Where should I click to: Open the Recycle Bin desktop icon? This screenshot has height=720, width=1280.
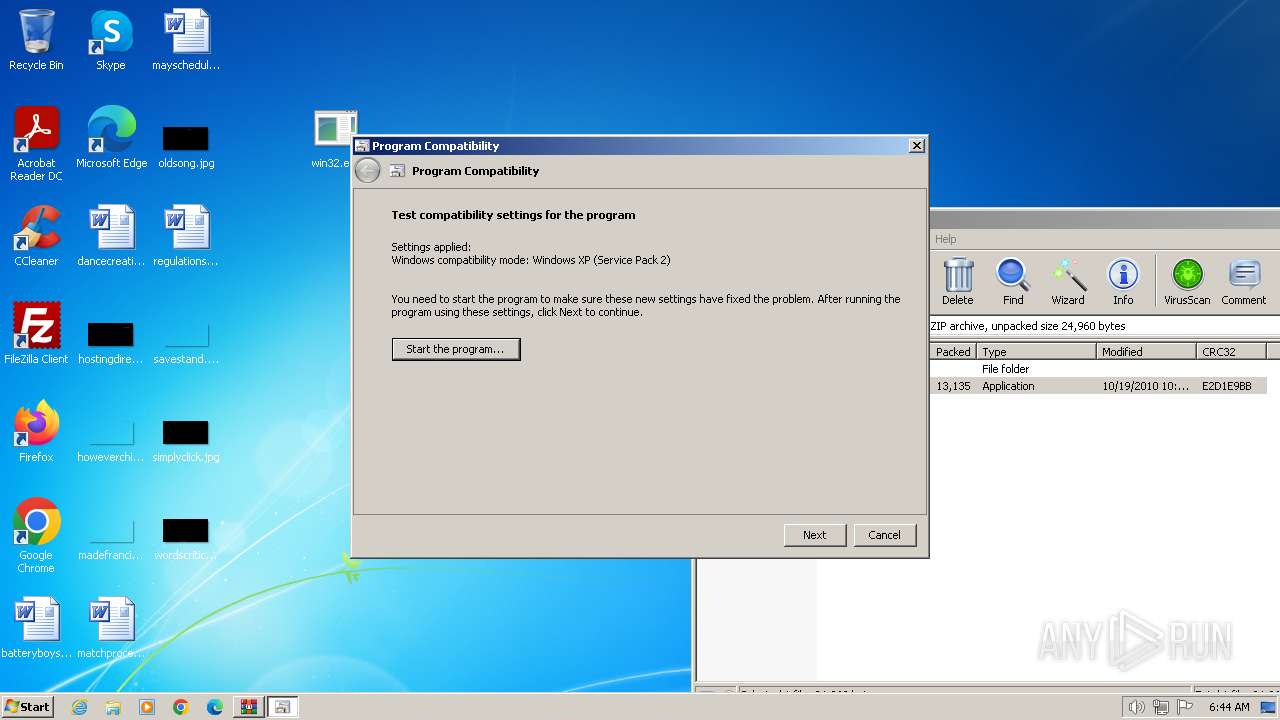click(x=36, y=41)
